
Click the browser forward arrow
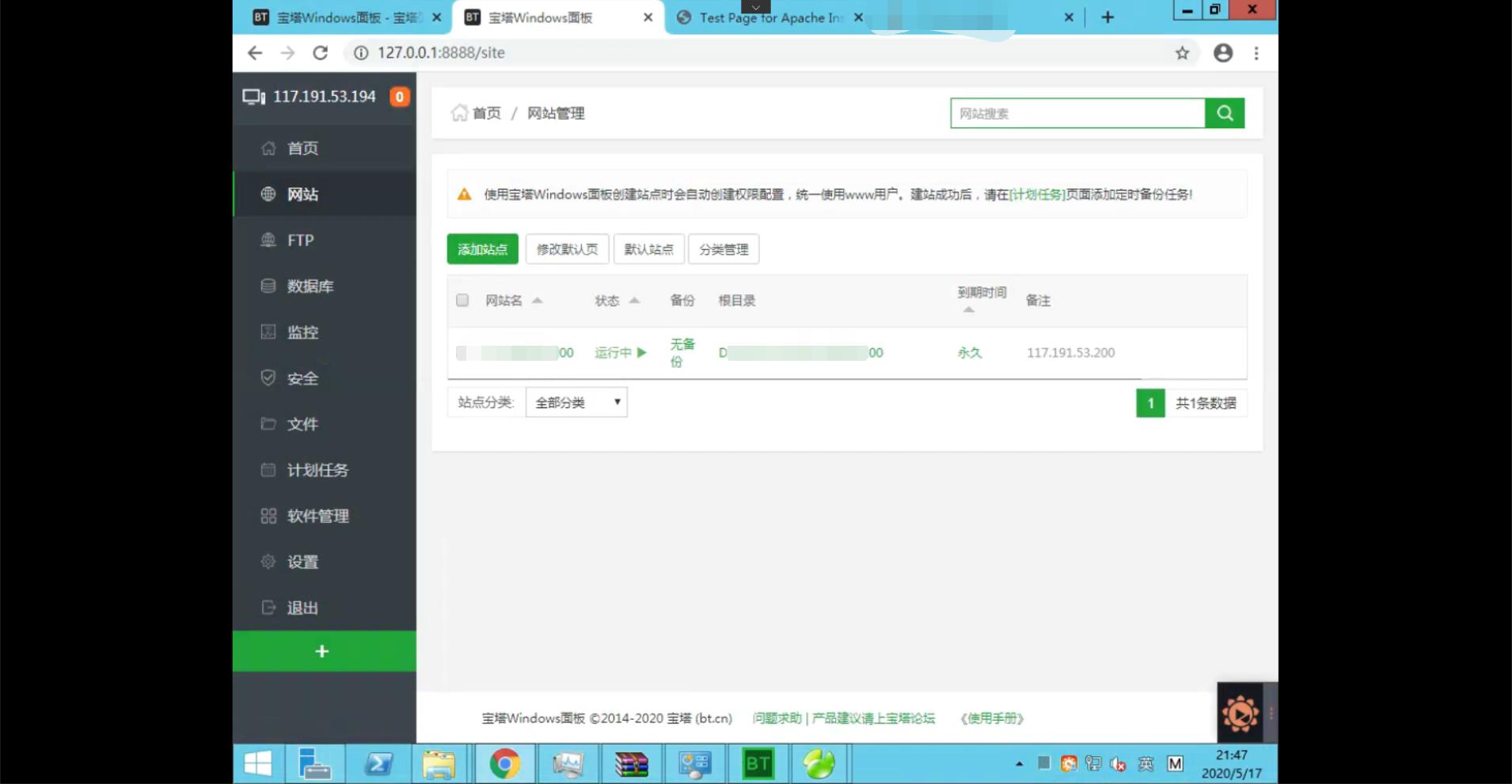tap(287, 53)
